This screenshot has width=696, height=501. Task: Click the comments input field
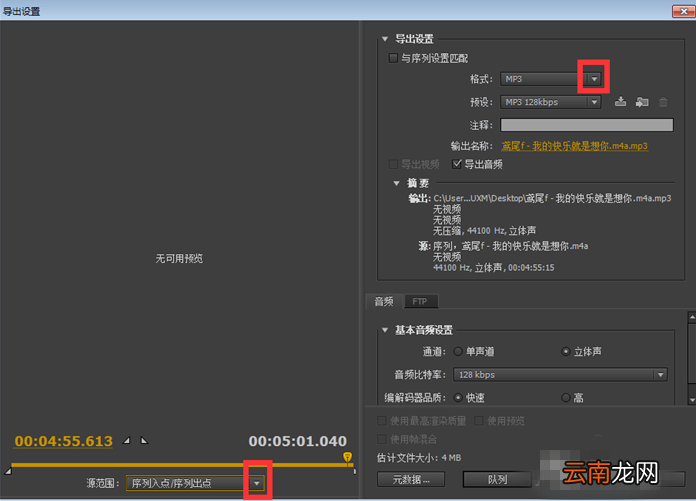pyautogui.click(x=587, y=125)
